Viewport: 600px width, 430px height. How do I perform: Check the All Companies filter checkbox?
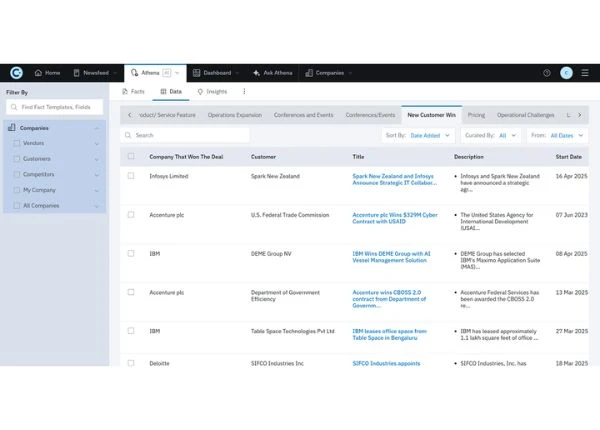point(17,206)
